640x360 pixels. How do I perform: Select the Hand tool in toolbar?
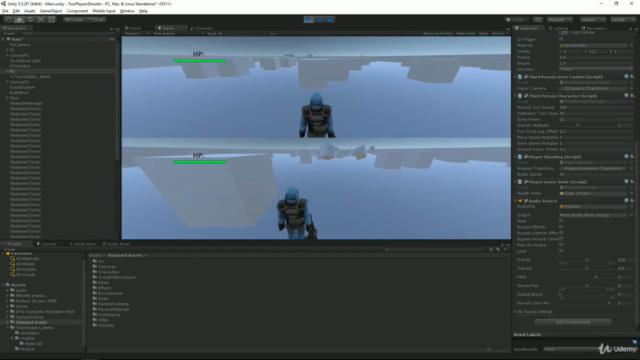click(x=9, y=20)
